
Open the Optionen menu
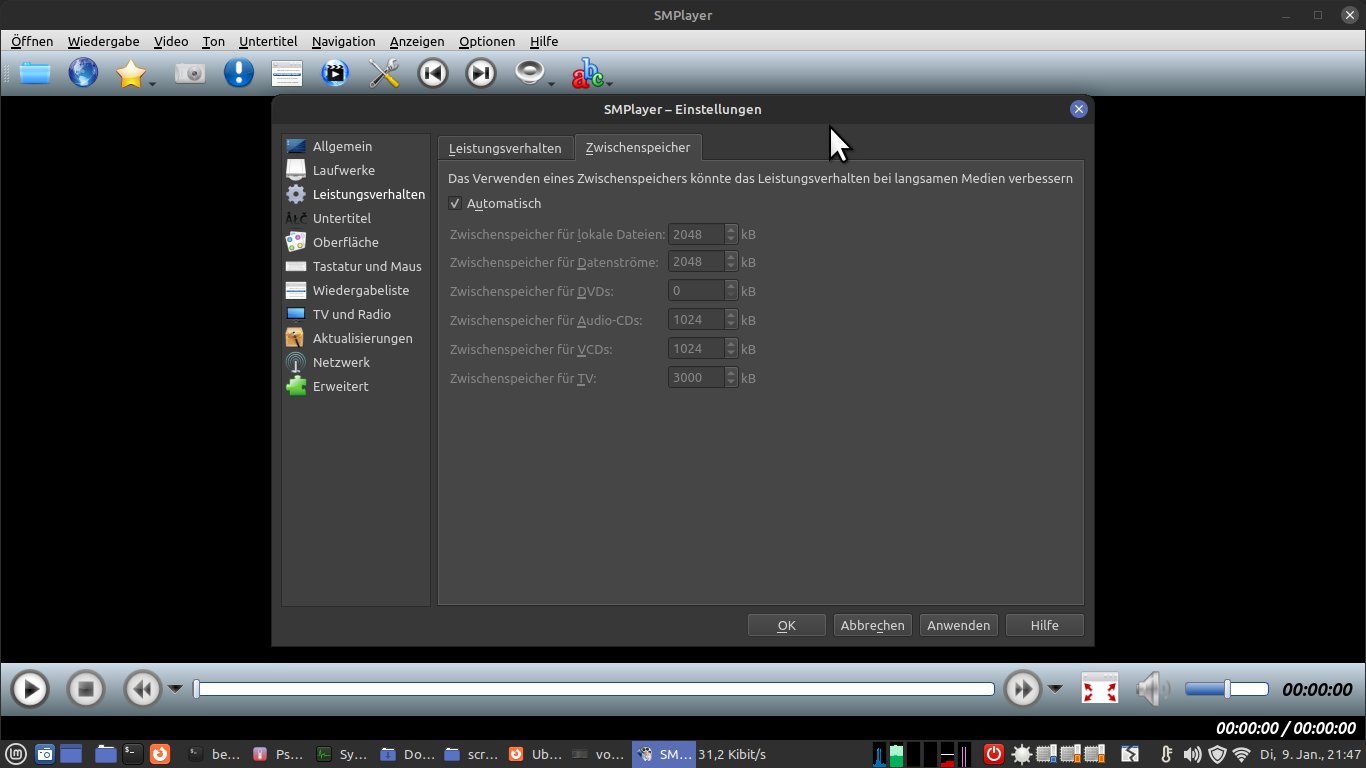(x=487, y=41)
